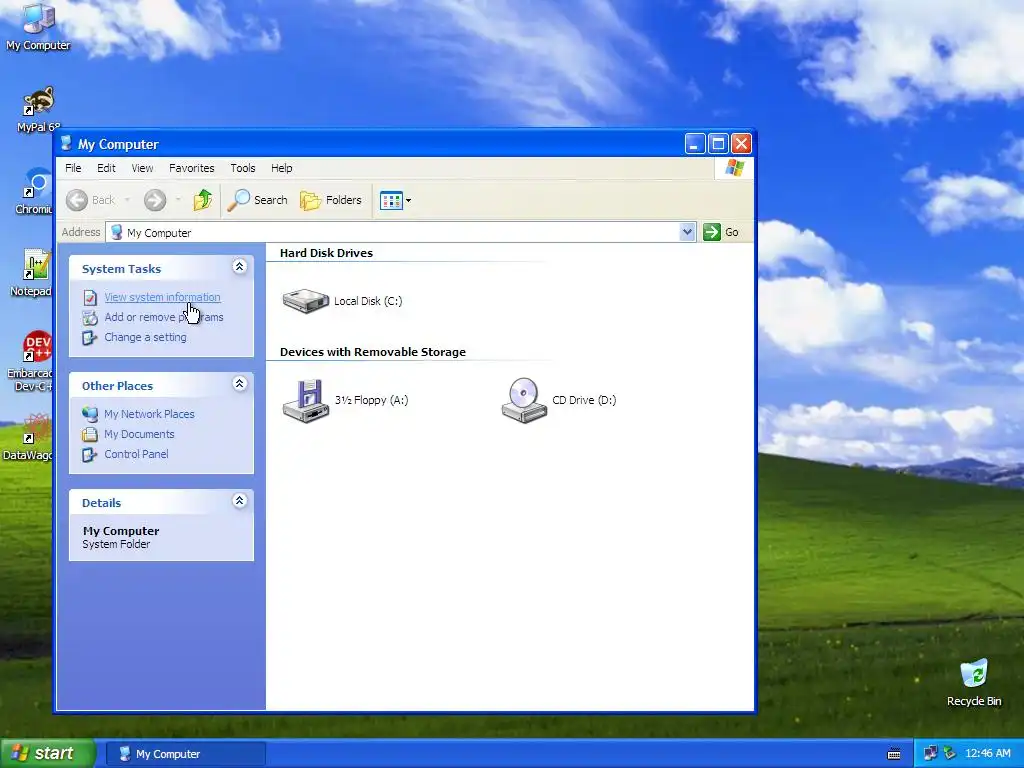
Task: Select the DataWagon desktop shortcut
Action: (x=29, y=437)
